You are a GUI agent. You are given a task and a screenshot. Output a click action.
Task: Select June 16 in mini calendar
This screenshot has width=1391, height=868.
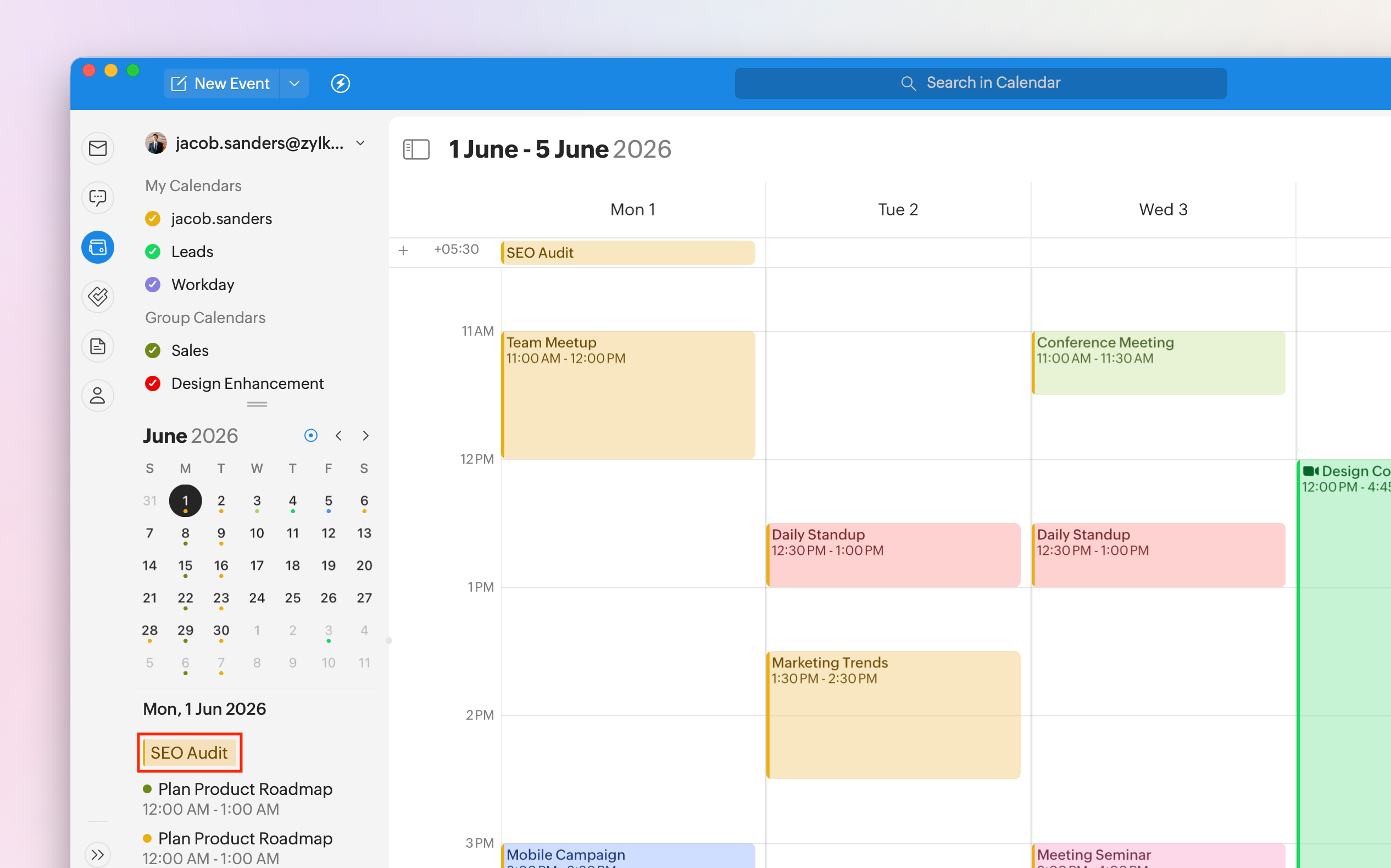tap(221, 566)
